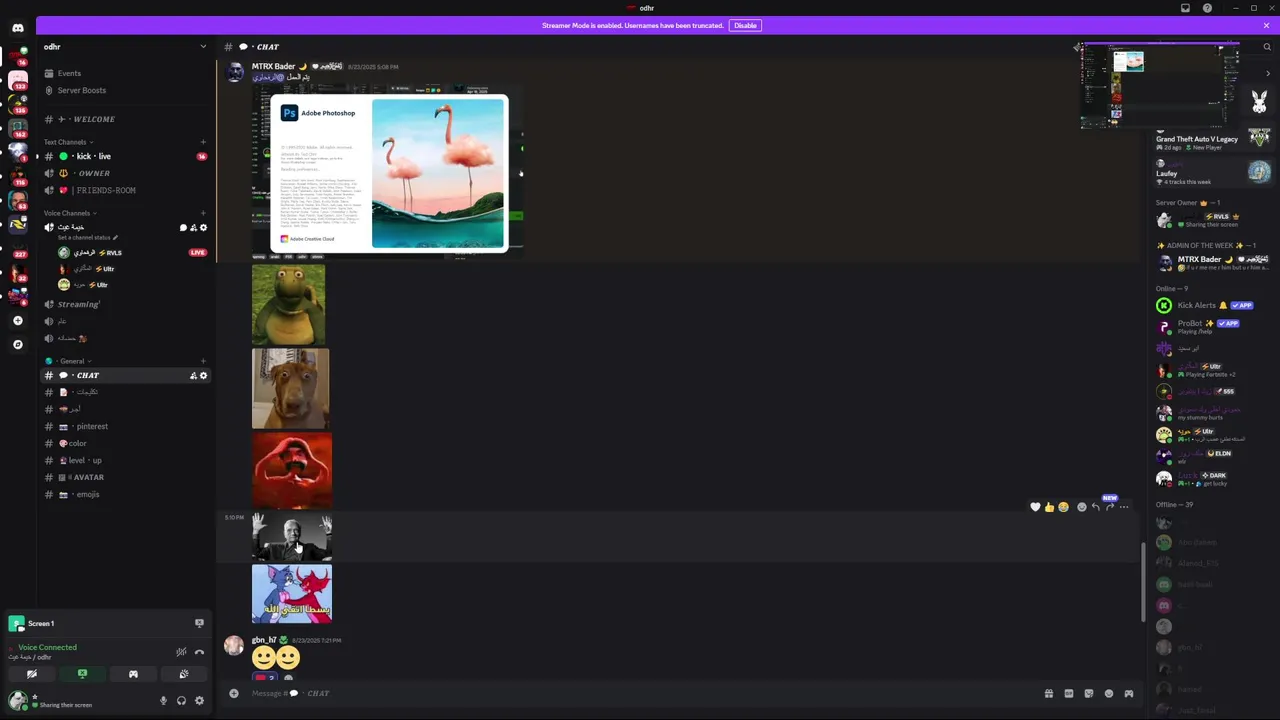The width and height of the screenshot is (1280, 720).
Task: Click the chat scrollbar thumb
Action: tap(1144, 582)
